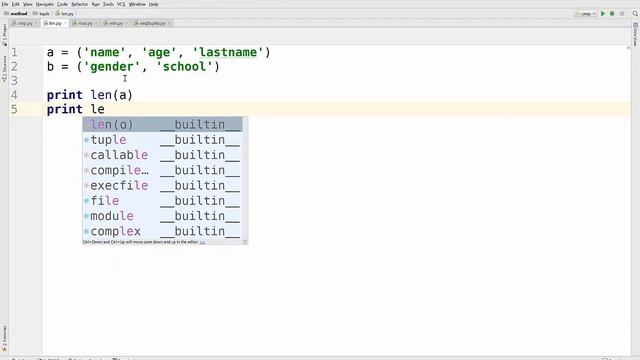Select module autocomplete suggestion
The width and height of the screenshot is (640, 360).
162,216
